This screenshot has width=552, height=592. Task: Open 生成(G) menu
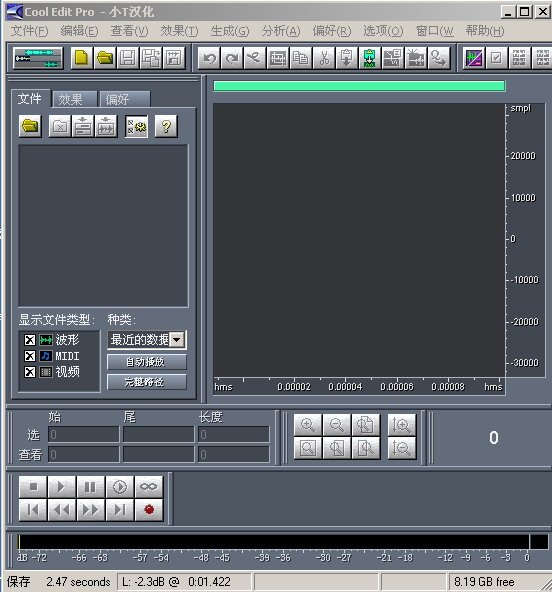pyautogui.click(x=230, y=31)
